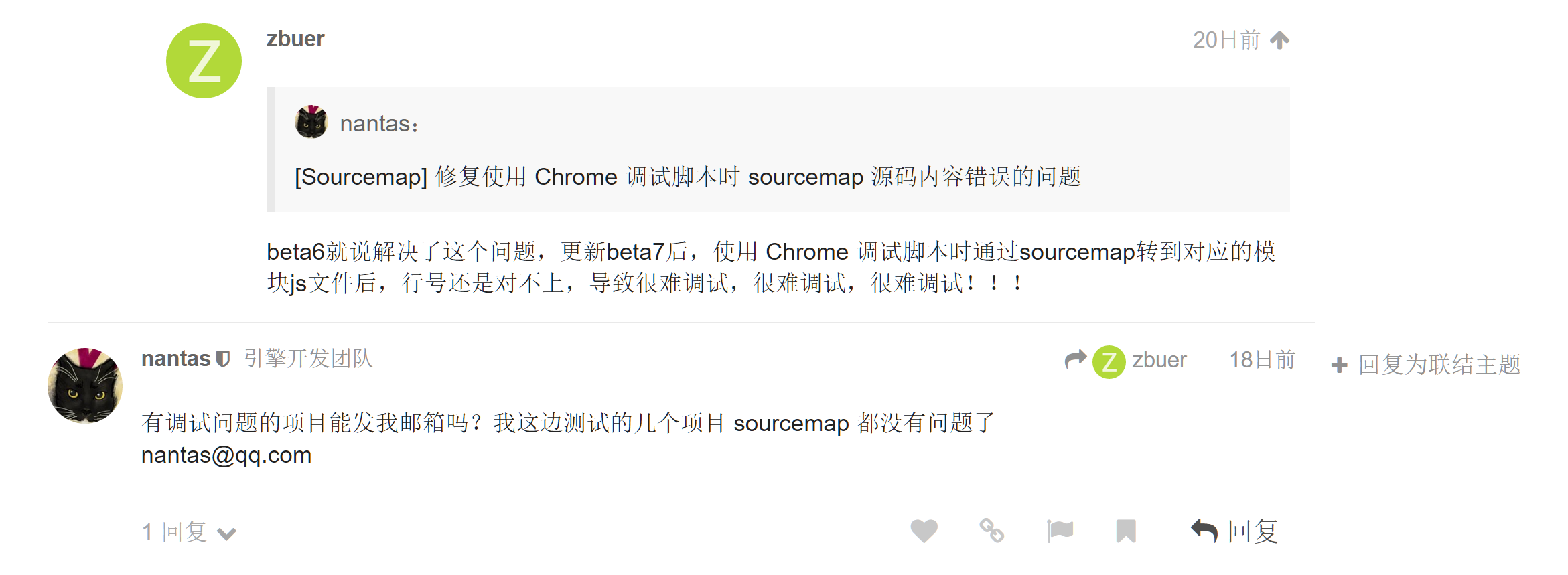Open zbuer's green Z avatar
The height and width of the screenshot is (575, 1568).
204,61
